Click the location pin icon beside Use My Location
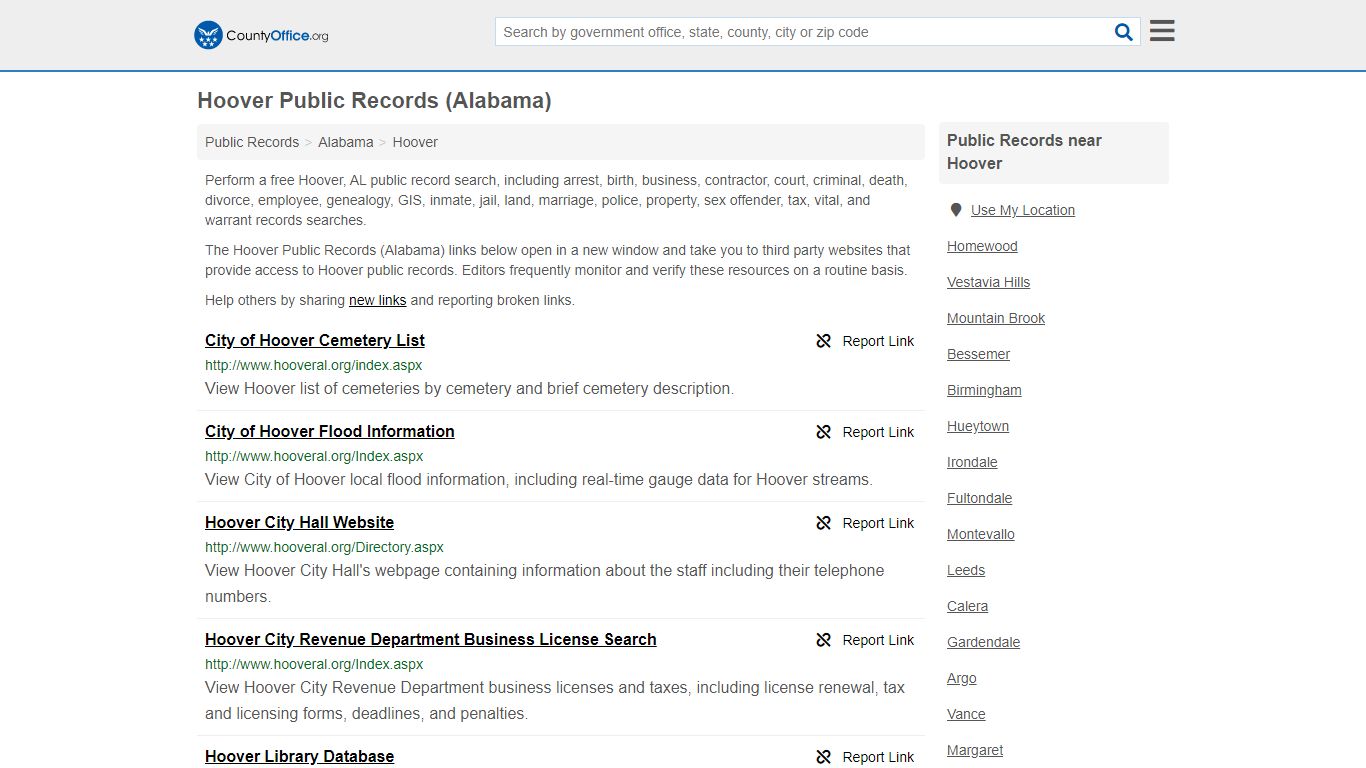This screenshot has width=1366, height=768. (x=956, y=210)
